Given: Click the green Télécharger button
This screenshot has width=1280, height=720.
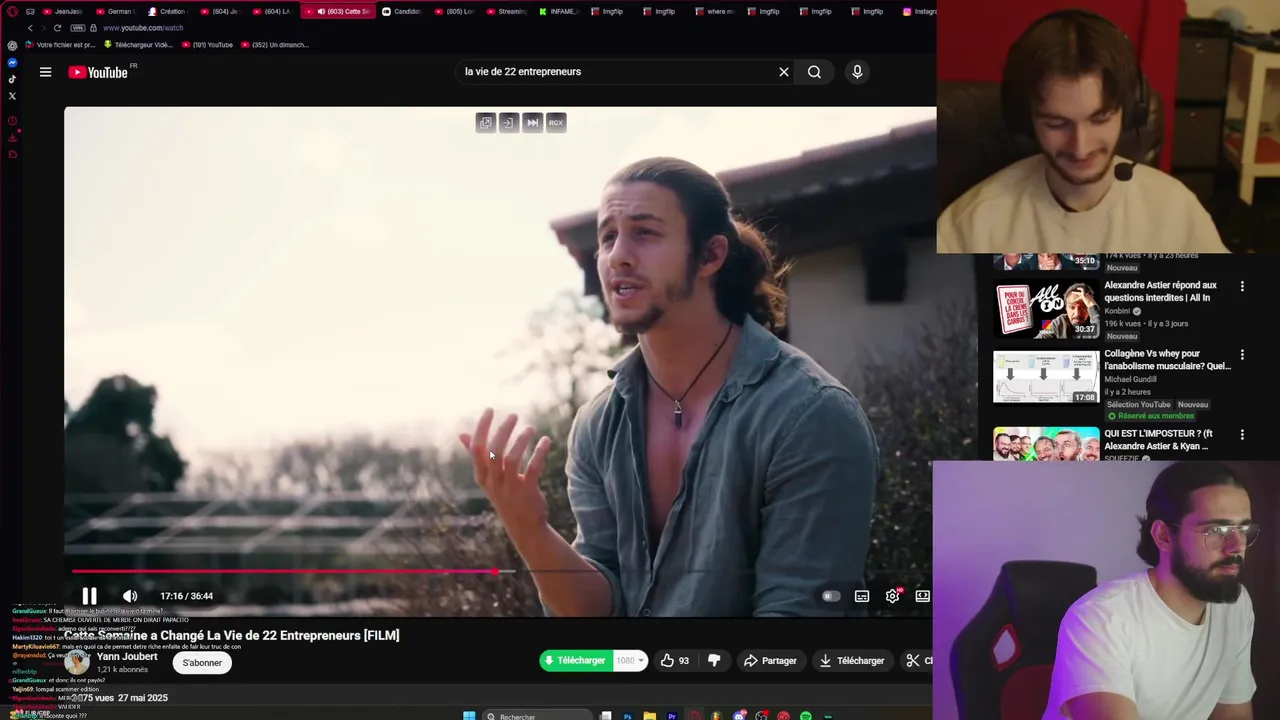Looking at the screenshot, I should pyautogui.click(x=575, y=661).
